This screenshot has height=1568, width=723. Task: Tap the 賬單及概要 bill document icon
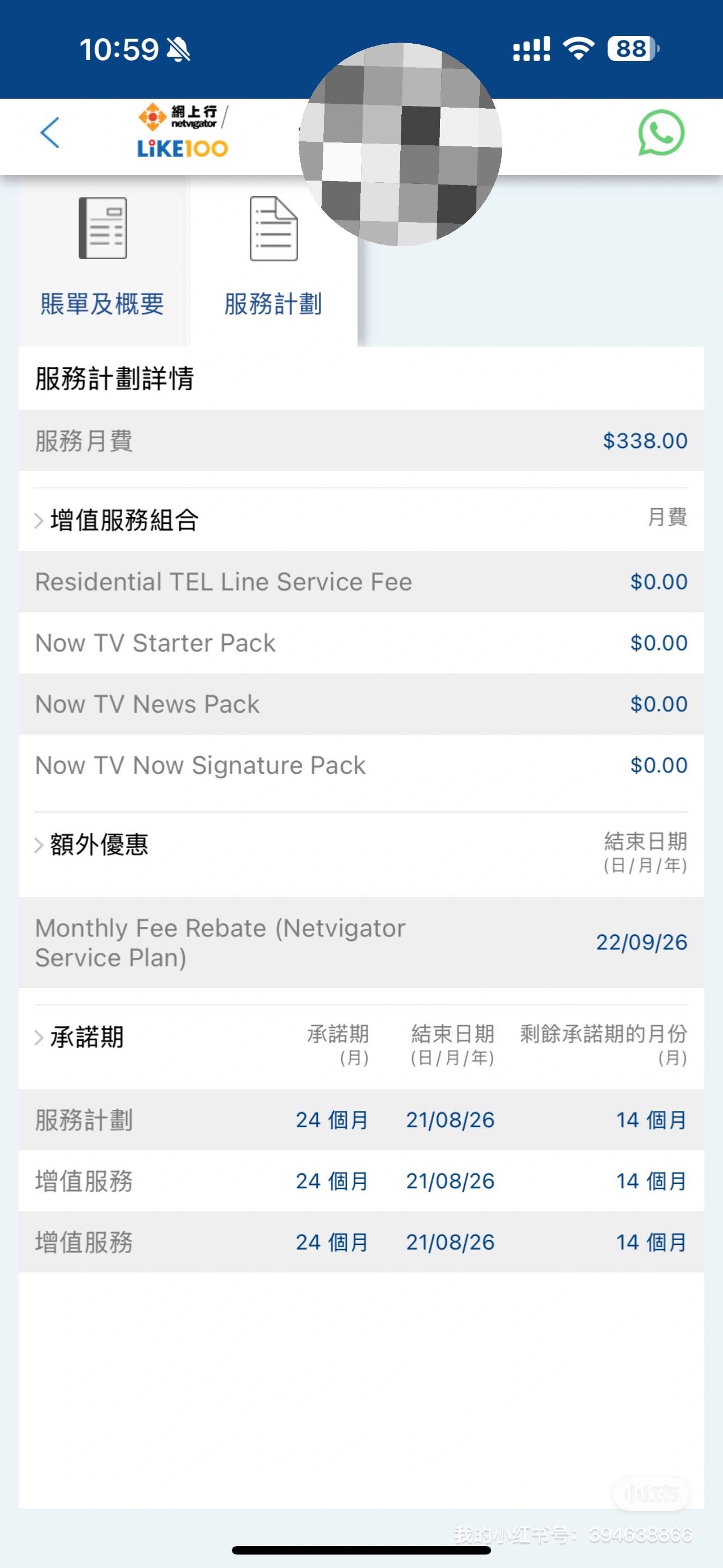(x=103, y=228)
